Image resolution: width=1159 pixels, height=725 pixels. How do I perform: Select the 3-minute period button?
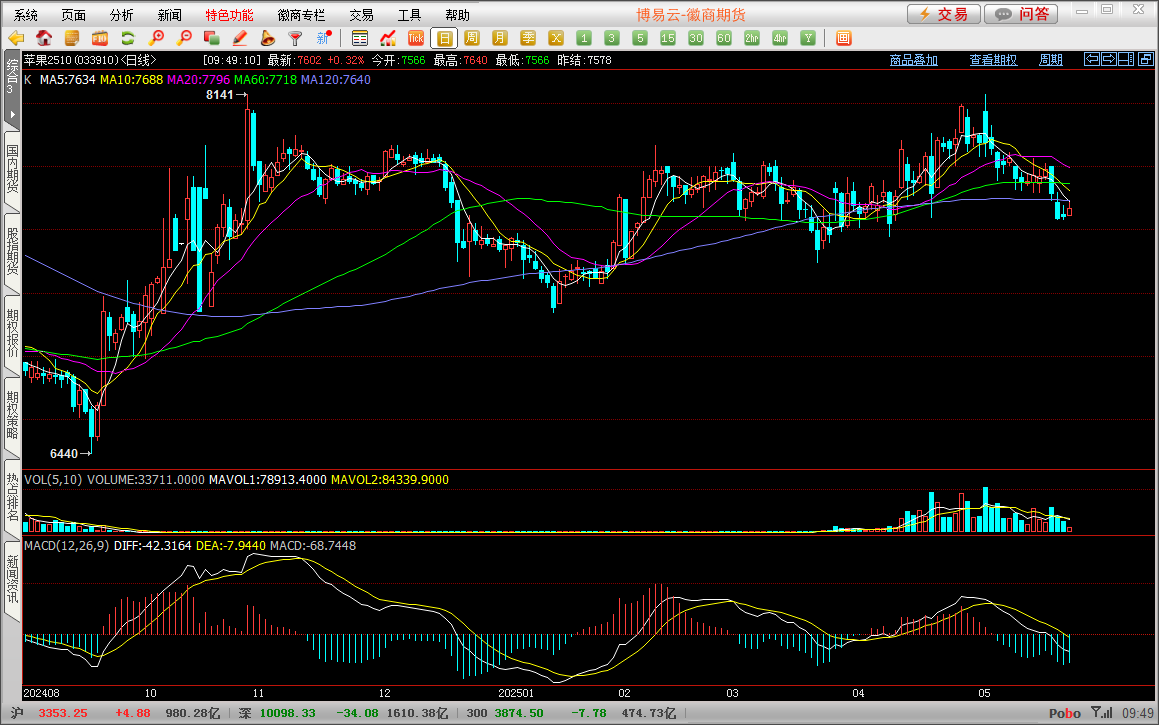click(x=612, y=38)
